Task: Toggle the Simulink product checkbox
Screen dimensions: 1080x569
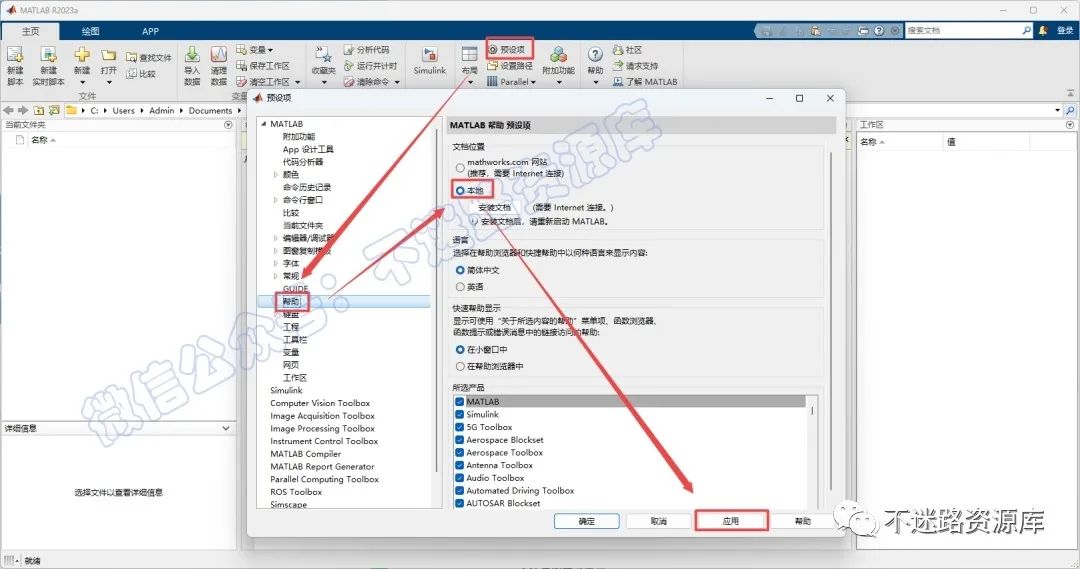Action: point(459,415)
